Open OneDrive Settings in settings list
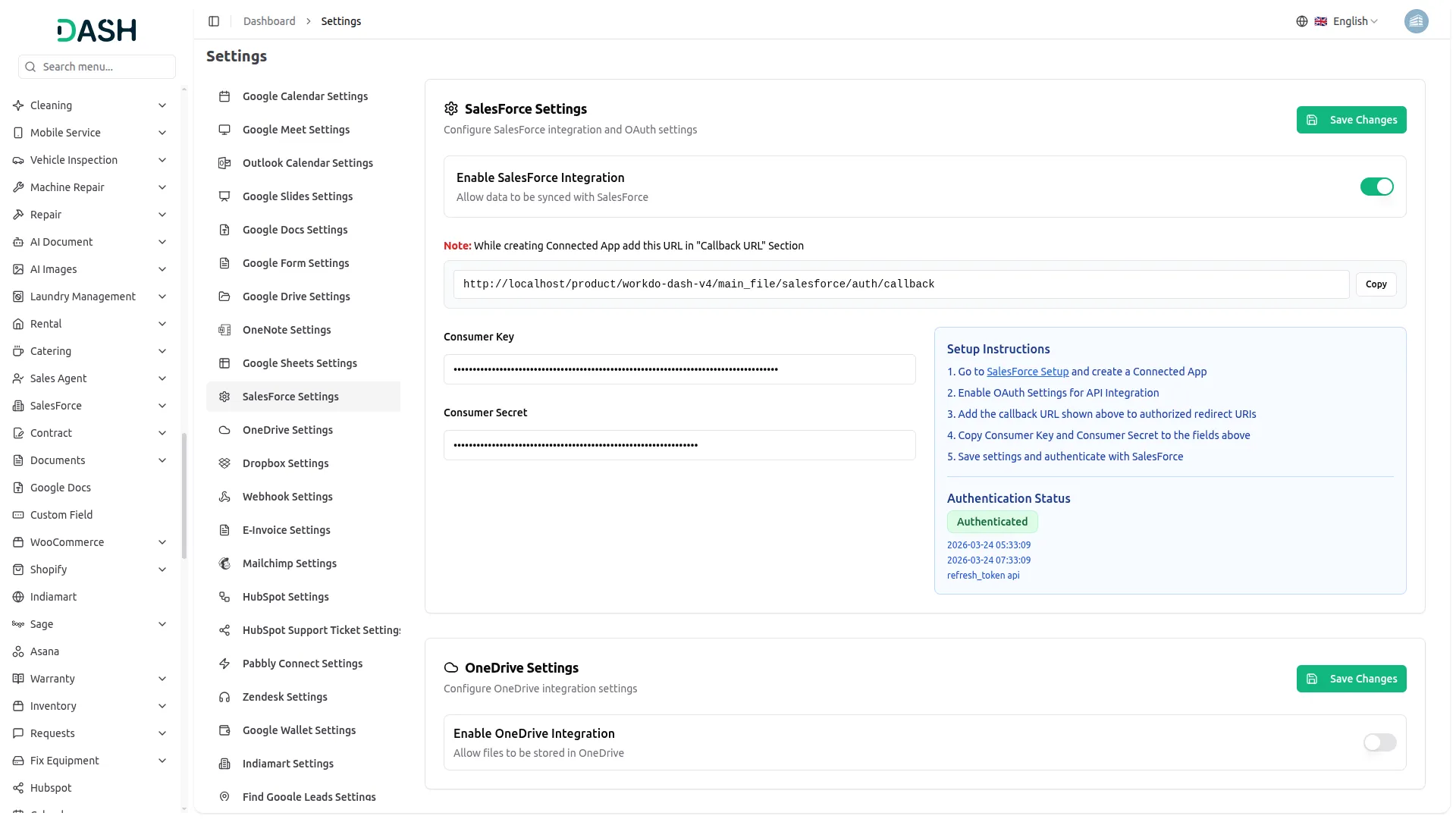 [x=303, y=430]
